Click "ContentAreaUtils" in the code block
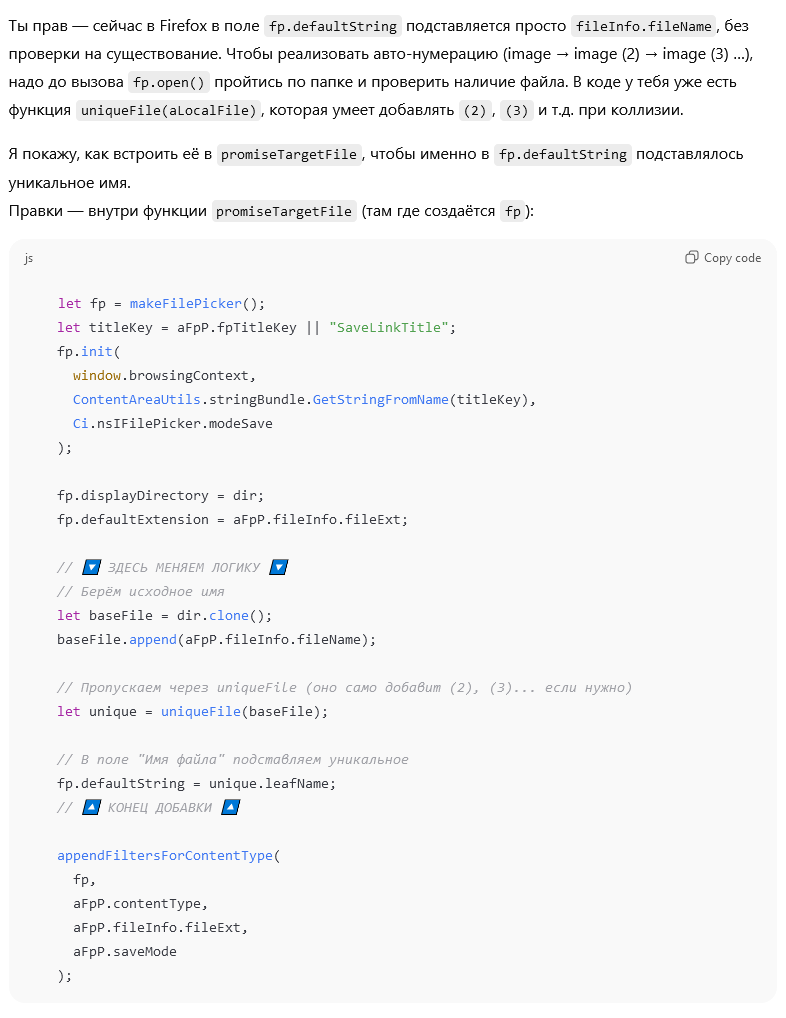Image resolution: width=786 pixels, height=1018 pixels. (137, 400)
